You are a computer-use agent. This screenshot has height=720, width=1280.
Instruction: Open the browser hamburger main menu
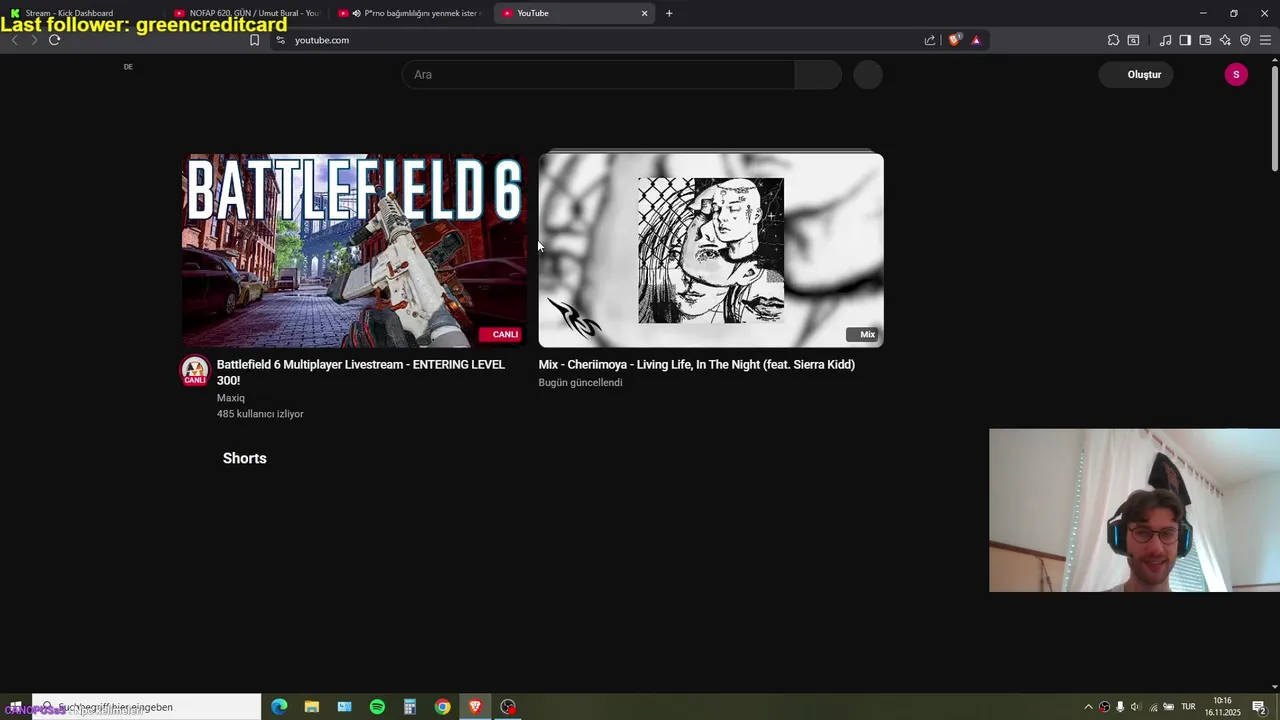point(1265,40)
